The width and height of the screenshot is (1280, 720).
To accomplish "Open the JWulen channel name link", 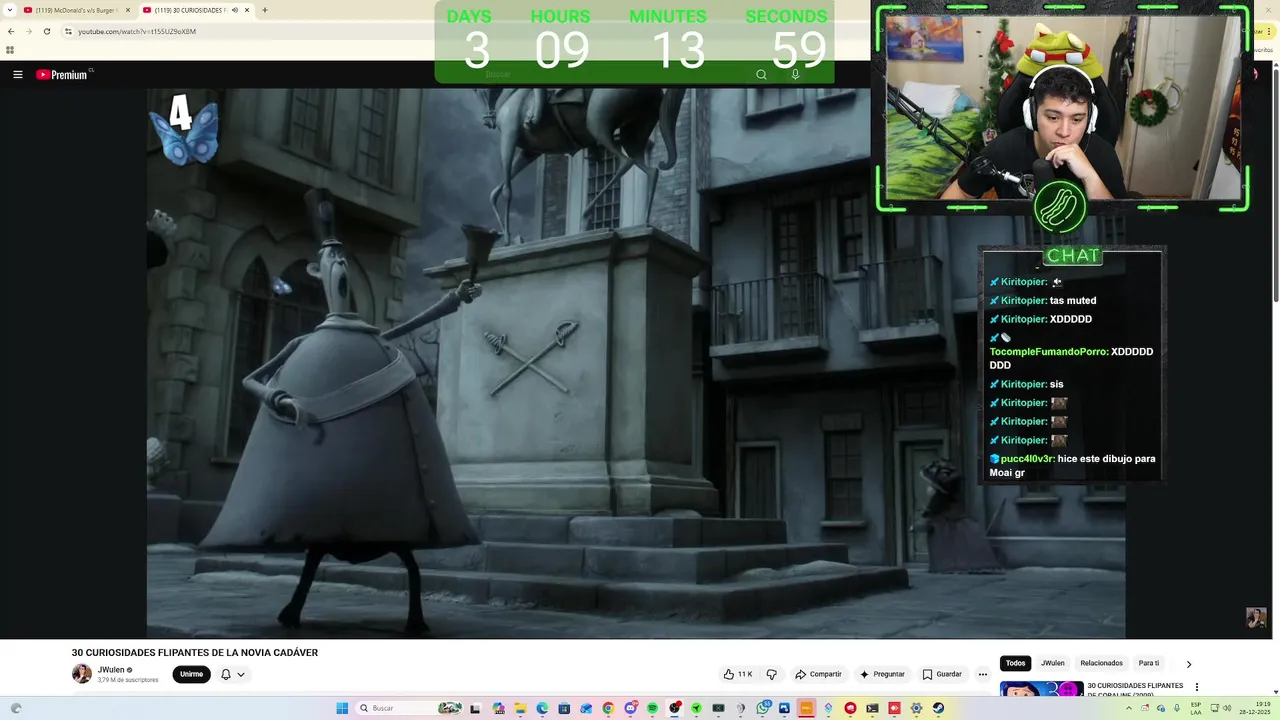I will pyautogui.click(x=111, y=670).
